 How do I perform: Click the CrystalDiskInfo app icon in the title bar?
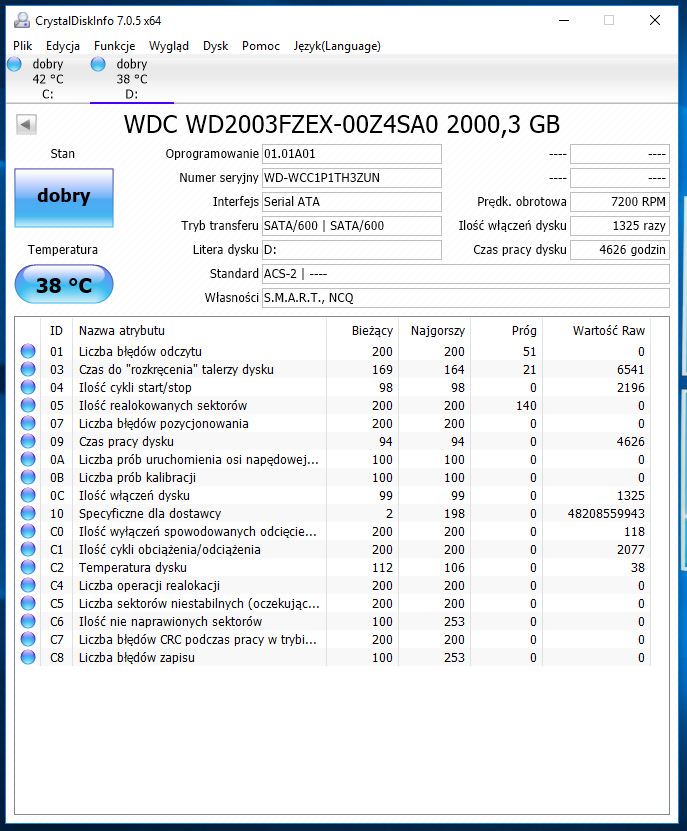coord(22,20)
